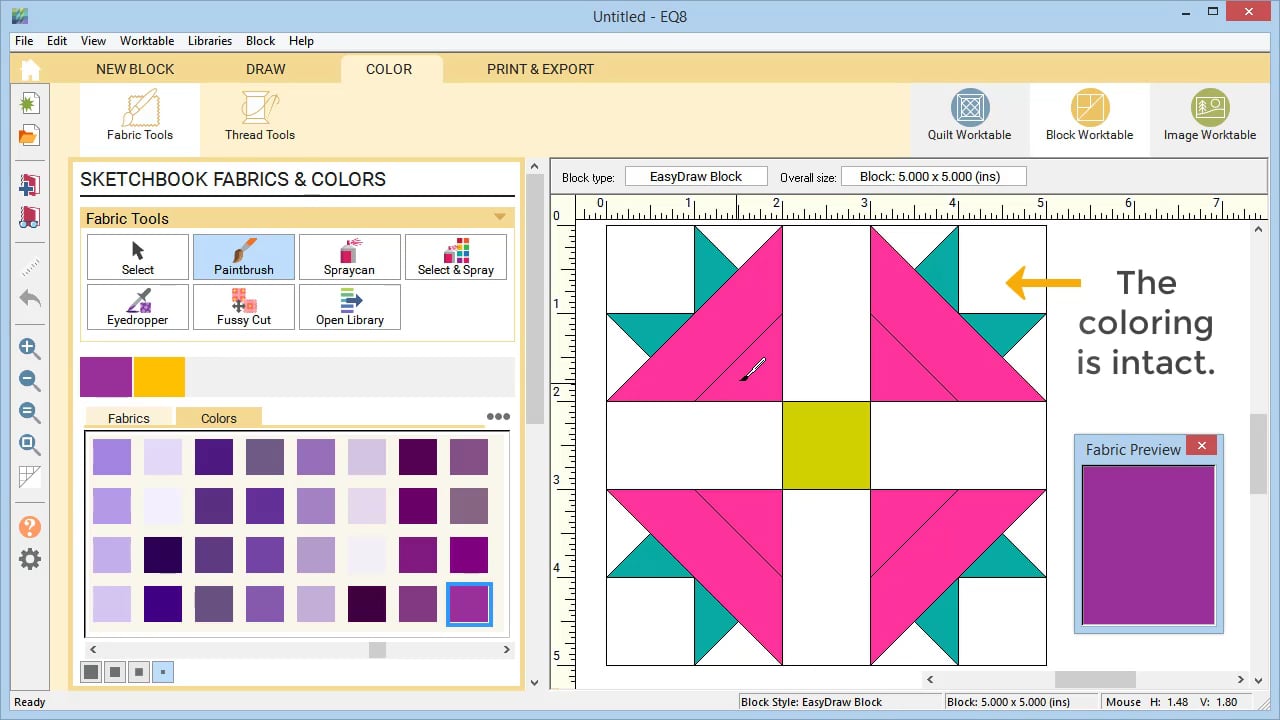
Task: Activate the Spraycan tool
Action: pos(349,257)
